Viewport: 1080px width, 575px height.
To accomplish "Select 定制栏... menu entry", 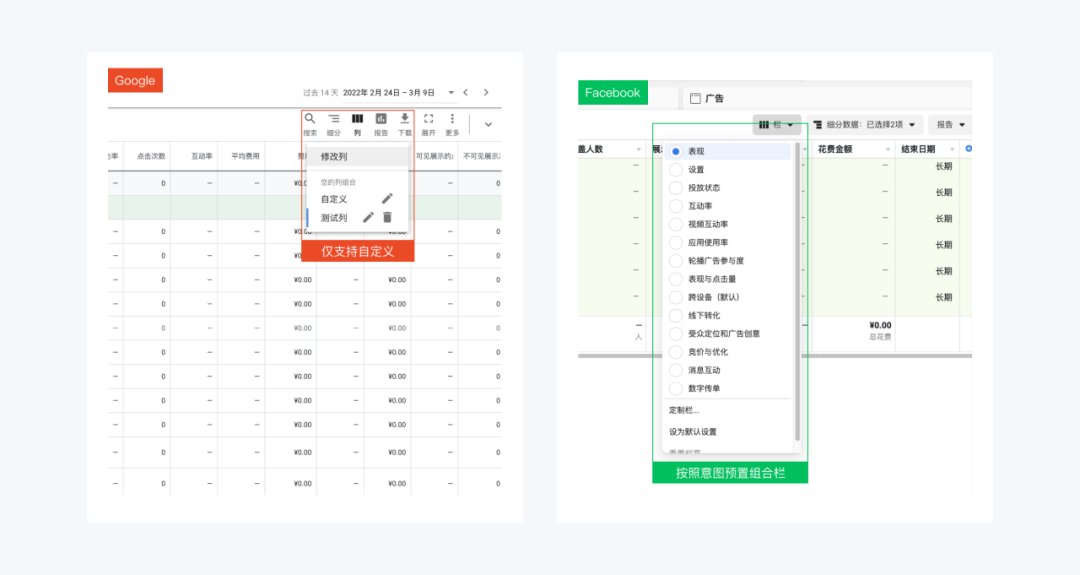I will tap(684, 410).
